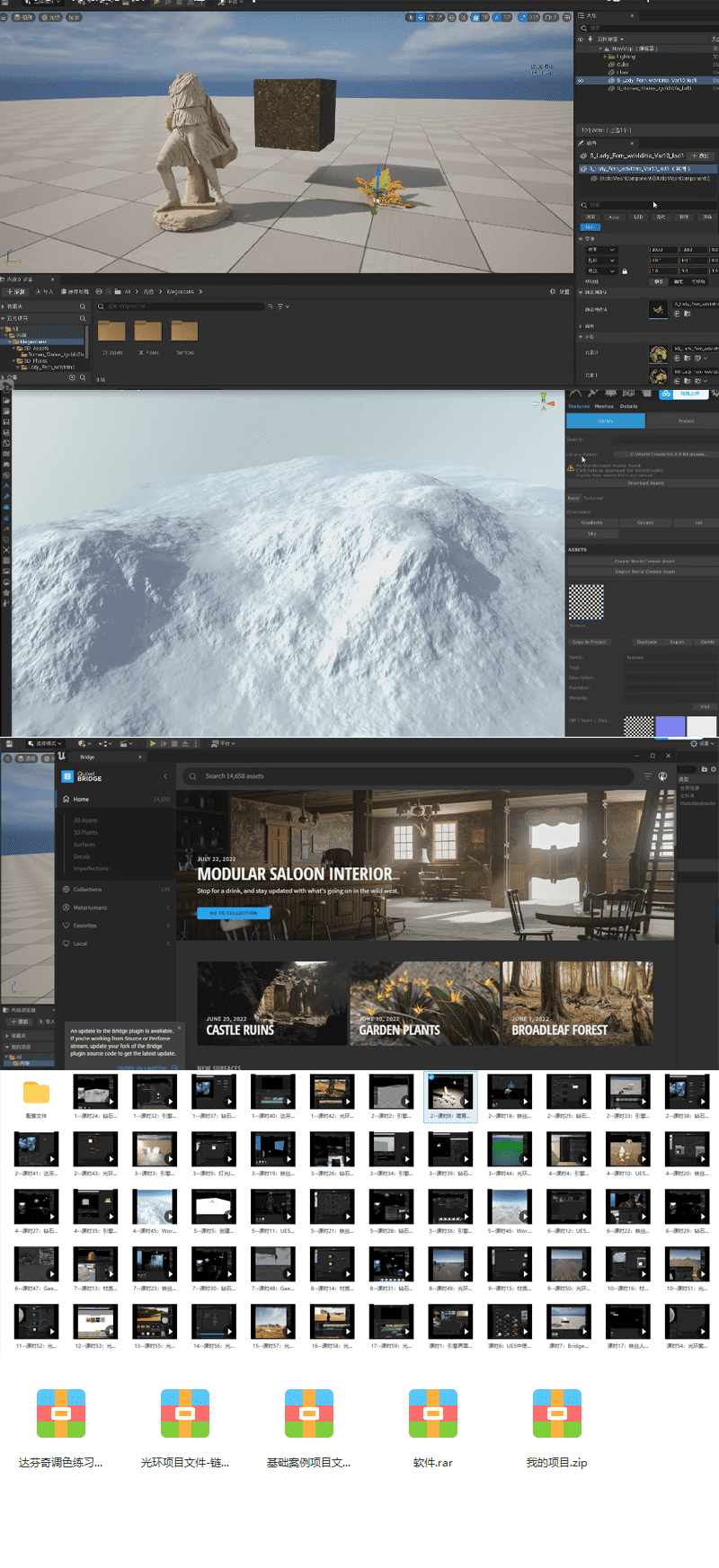The width and height of the screenshot is (719, 1568).
Task: Click the Local monitor icon in Bridge
Action: (x=66, y=943)
